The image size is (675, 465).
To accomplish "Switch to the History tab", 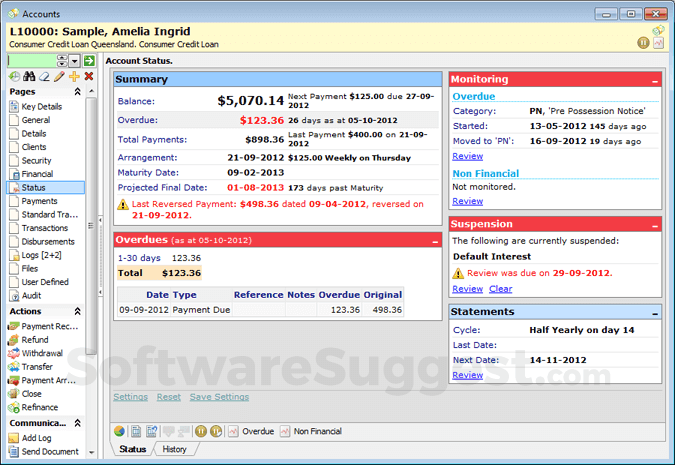I will pyautogui.click(x=173, y=449).
